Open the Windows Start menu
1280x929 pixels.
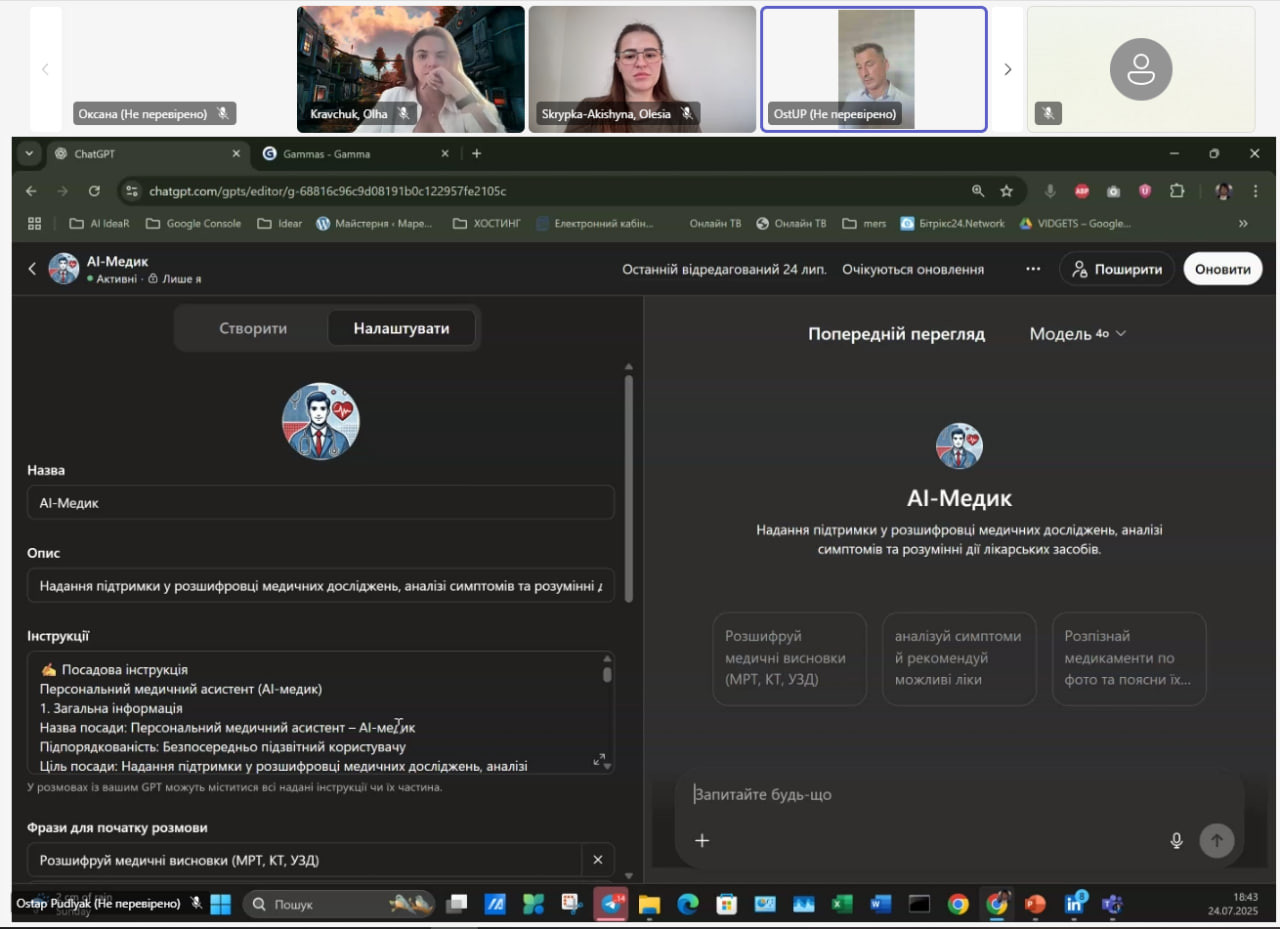(220, 904)
